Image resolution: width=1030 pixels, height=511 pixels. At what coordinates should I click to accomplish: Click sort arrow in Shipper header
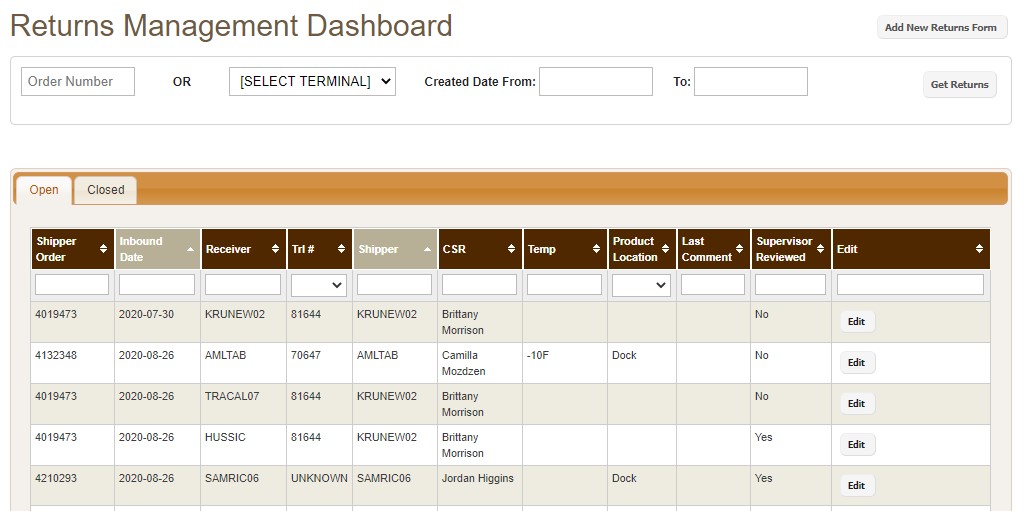tap(427, 249)
